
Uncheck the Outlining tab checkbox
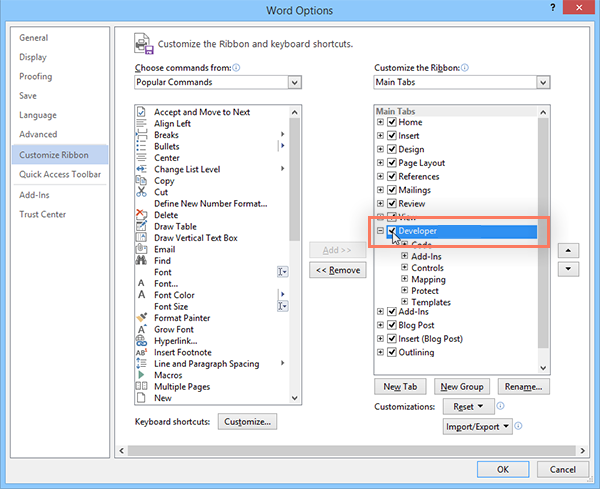coord(393,352)
